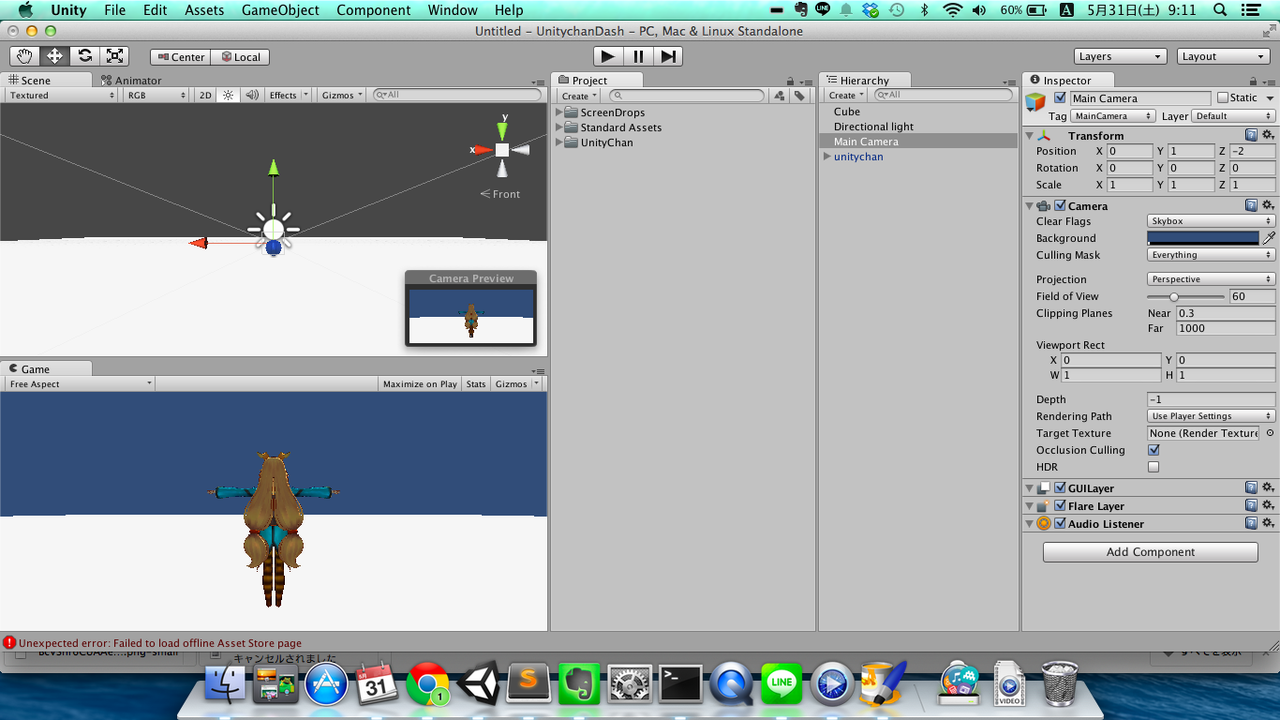Click the error icon in status bar
The image size is (1280, 720).
coord(9,643)
